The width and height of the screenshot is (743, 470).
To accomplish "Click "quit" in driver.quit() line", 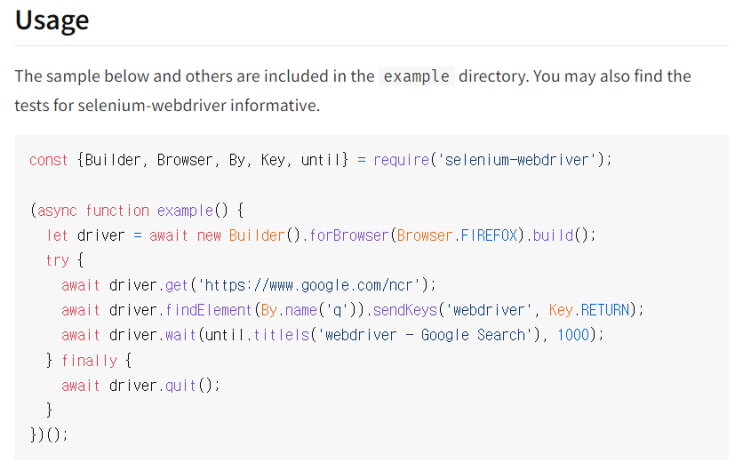I will (x=181, y=386).
